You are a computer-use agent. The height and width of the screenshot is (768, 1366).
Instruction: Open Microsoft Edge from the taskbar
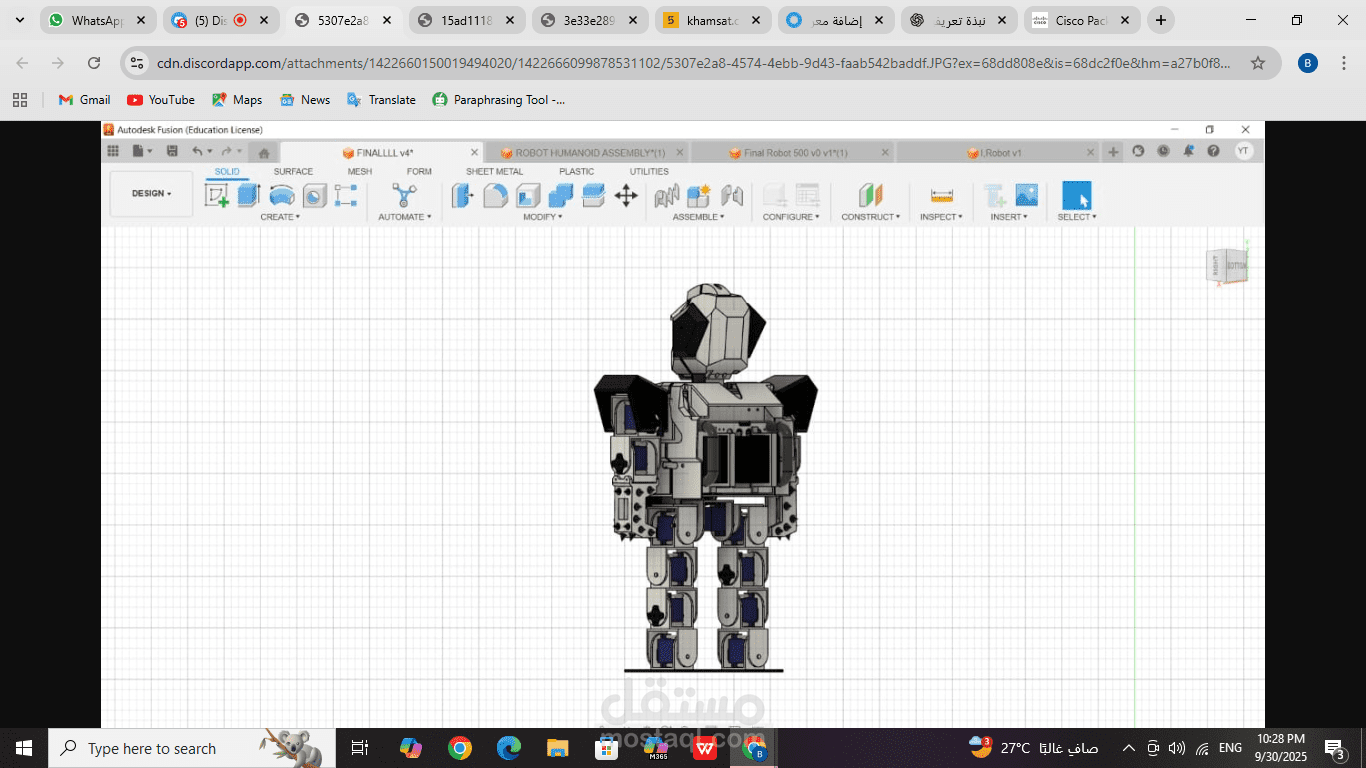pyautogui.click(x=509, y=748)
